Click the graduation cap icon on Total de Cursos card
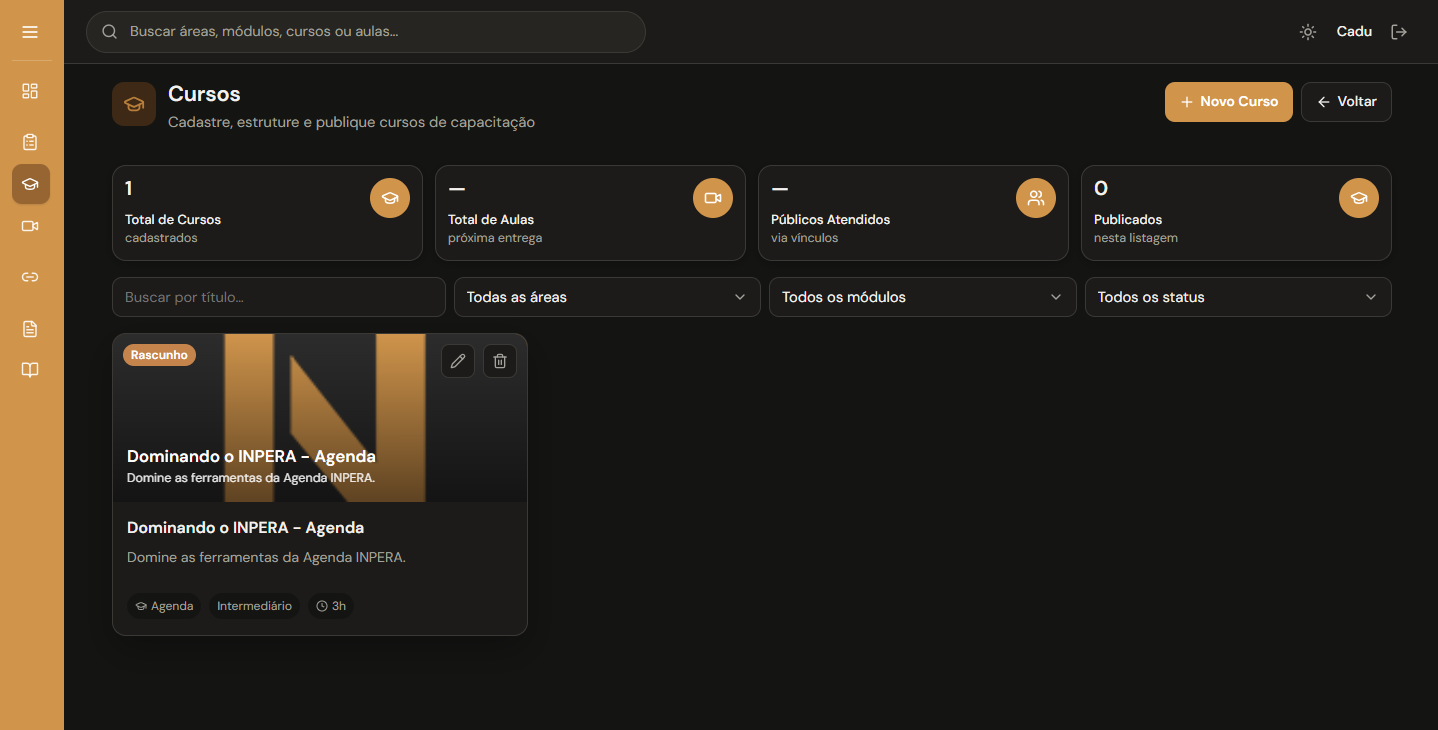Screen dimensions: 1438x730 [x=390, y=198]
